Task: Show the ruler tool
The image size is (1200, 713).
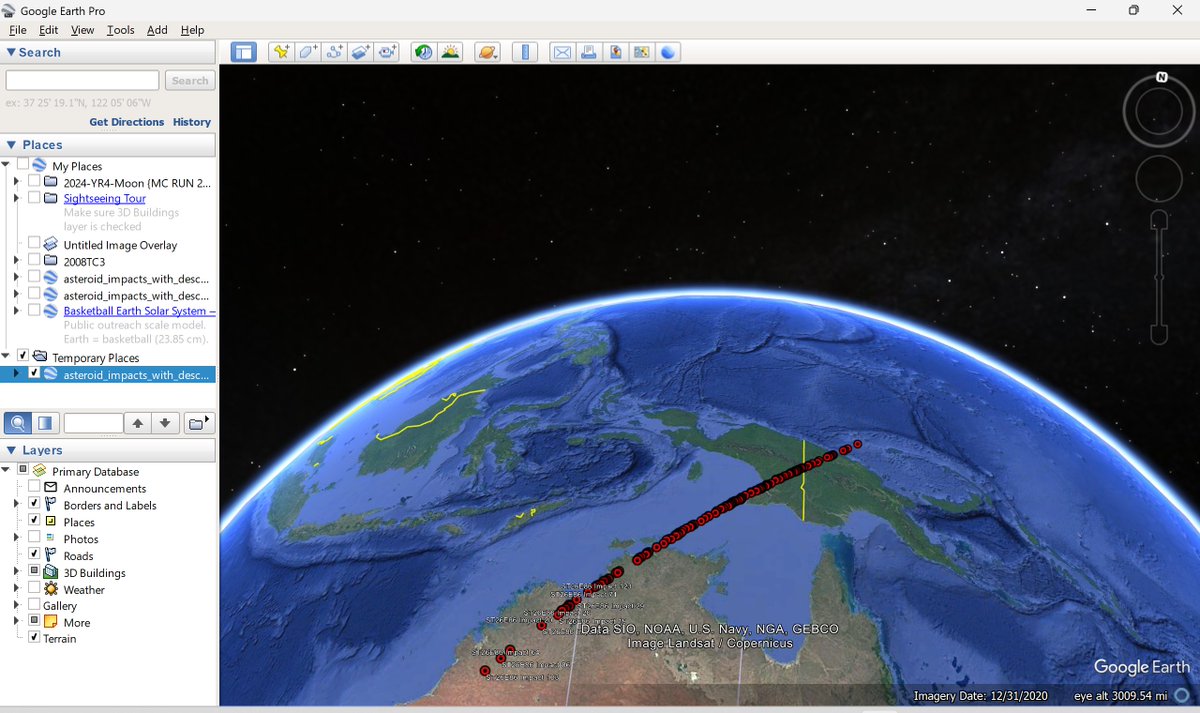Action: pyautogui.click(x=524, y=52)
